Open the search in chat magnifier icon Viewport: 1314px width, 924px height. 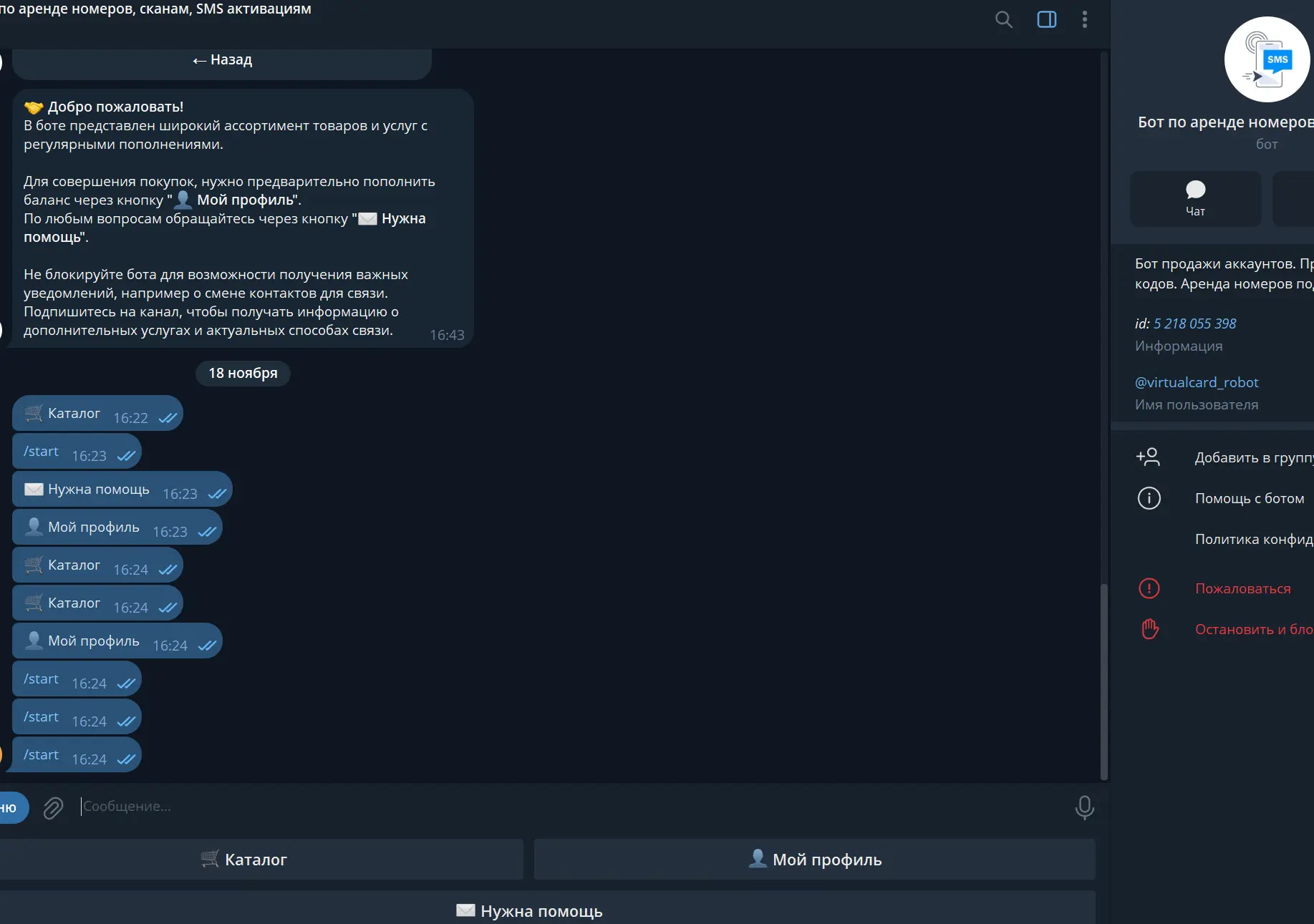[x=1004, y=19]
